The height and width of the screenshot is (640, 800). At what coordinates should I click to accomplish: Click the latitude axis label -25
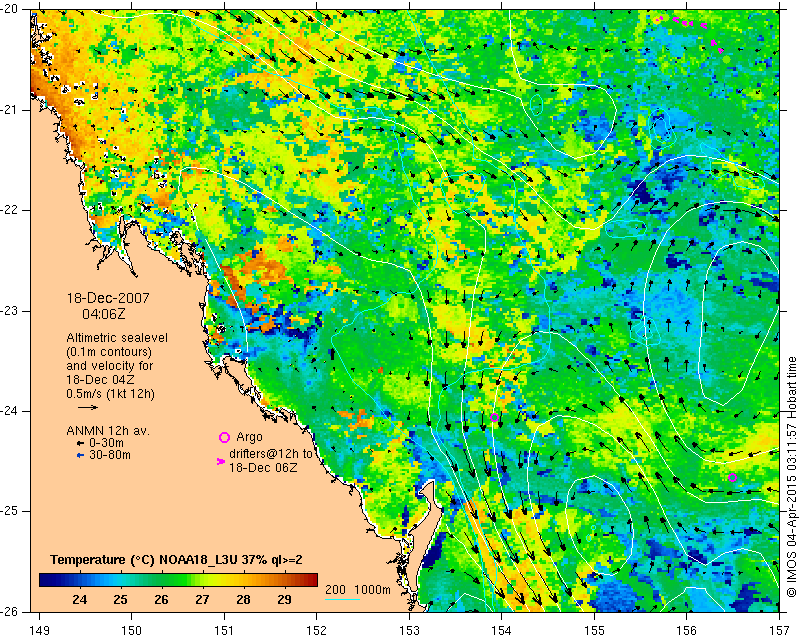point(10,511)
